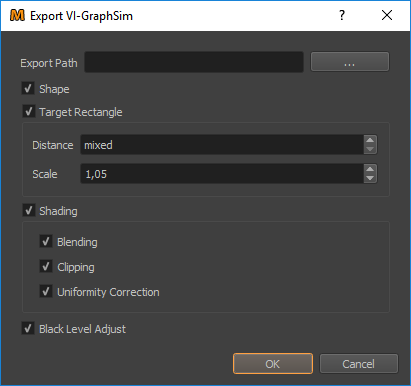
Task: Disable the Shading checkbox
Action: pyautogui.click(x=29, y=210)
